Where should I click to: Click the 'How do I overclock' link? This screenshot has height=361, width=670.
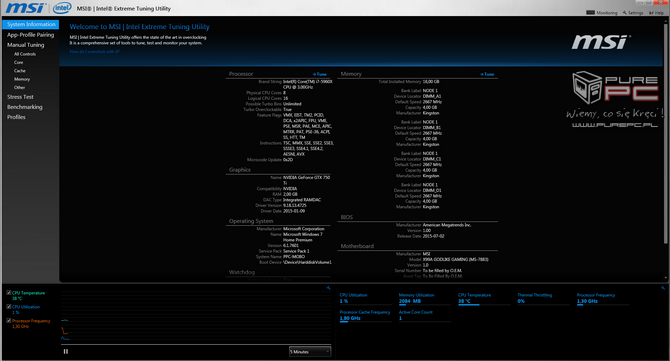tap(94, 52)
